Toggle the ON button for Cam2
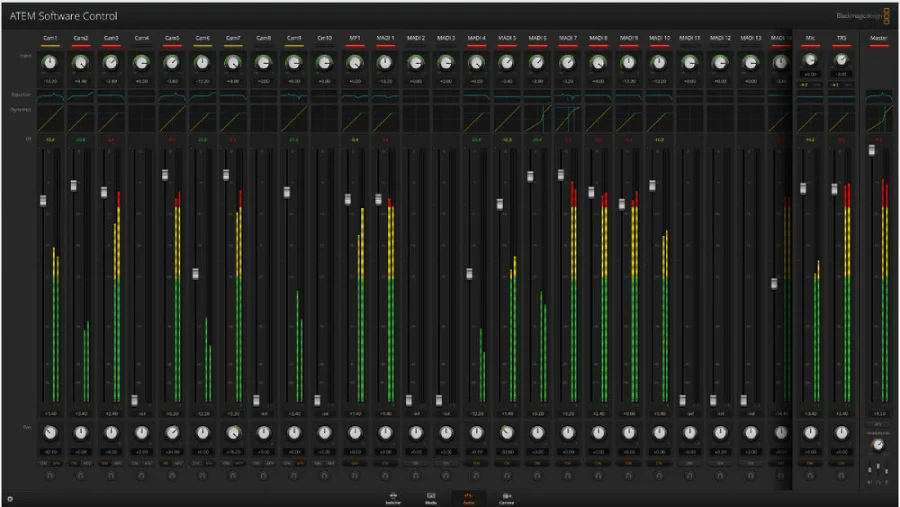The width and height of the screenshot is (900, 507). (76, 463)
